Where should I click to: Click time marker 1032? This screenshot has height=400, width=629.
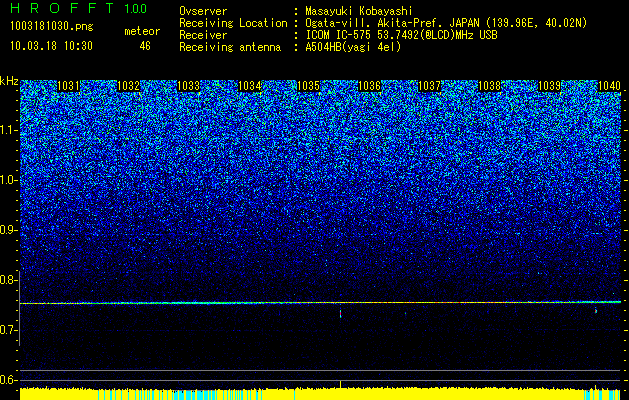coord(128,85)
